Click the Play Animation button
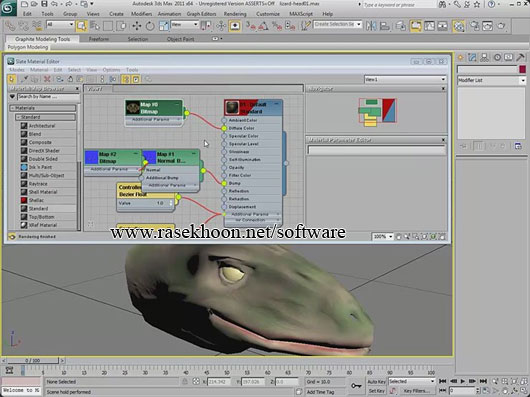 (x=463, y=381)
